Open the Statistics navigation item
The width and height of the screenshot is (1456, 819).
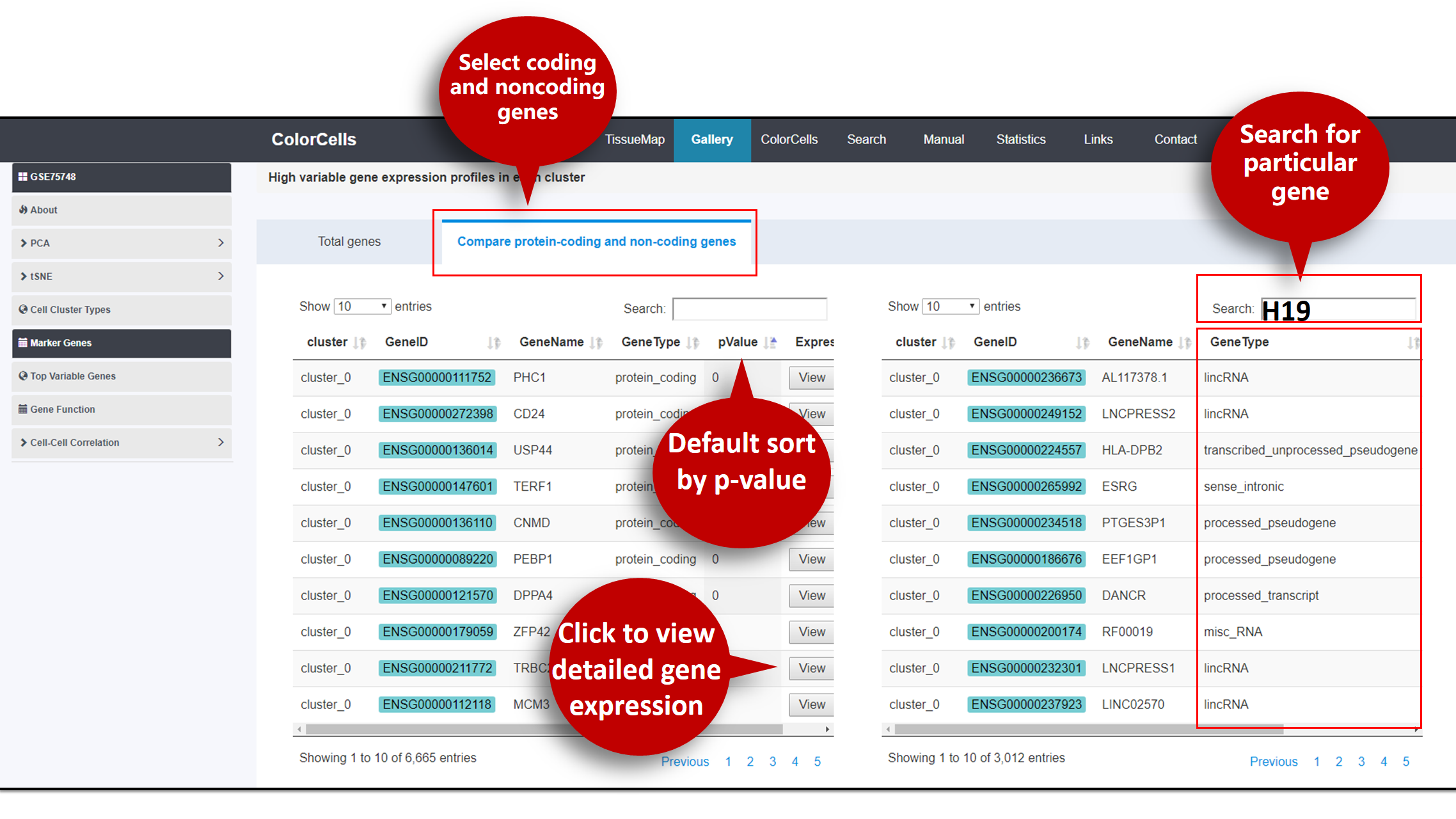click(x=1021, y=139)
